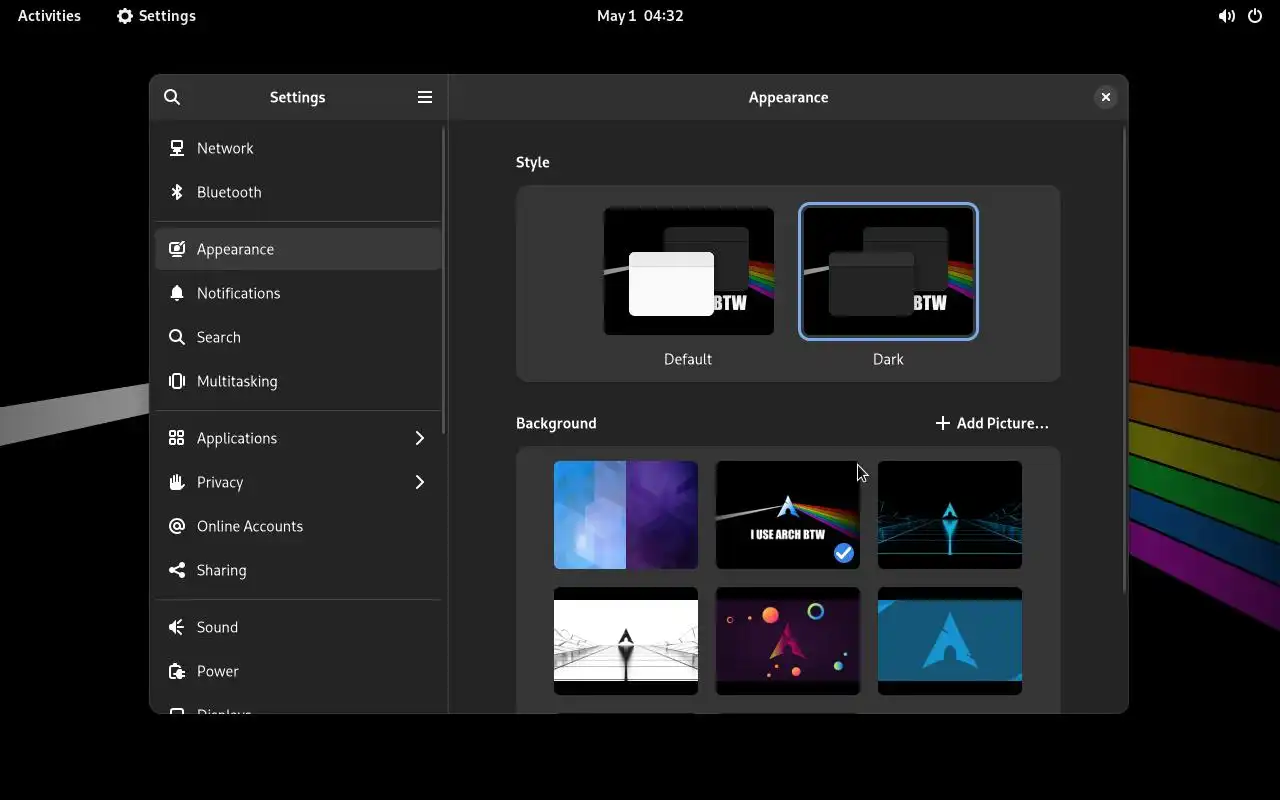
Task: Open the Power settings panel
Action: [x=298, y=671]
